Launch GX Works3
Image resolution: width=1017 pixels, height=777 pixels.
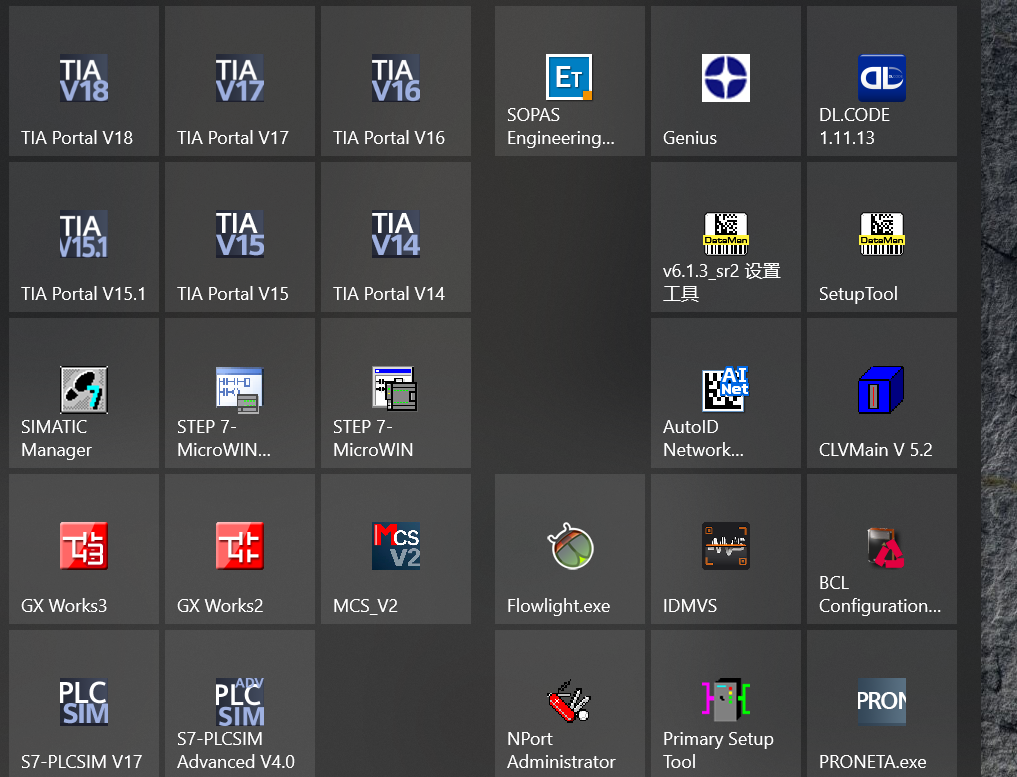83,549
